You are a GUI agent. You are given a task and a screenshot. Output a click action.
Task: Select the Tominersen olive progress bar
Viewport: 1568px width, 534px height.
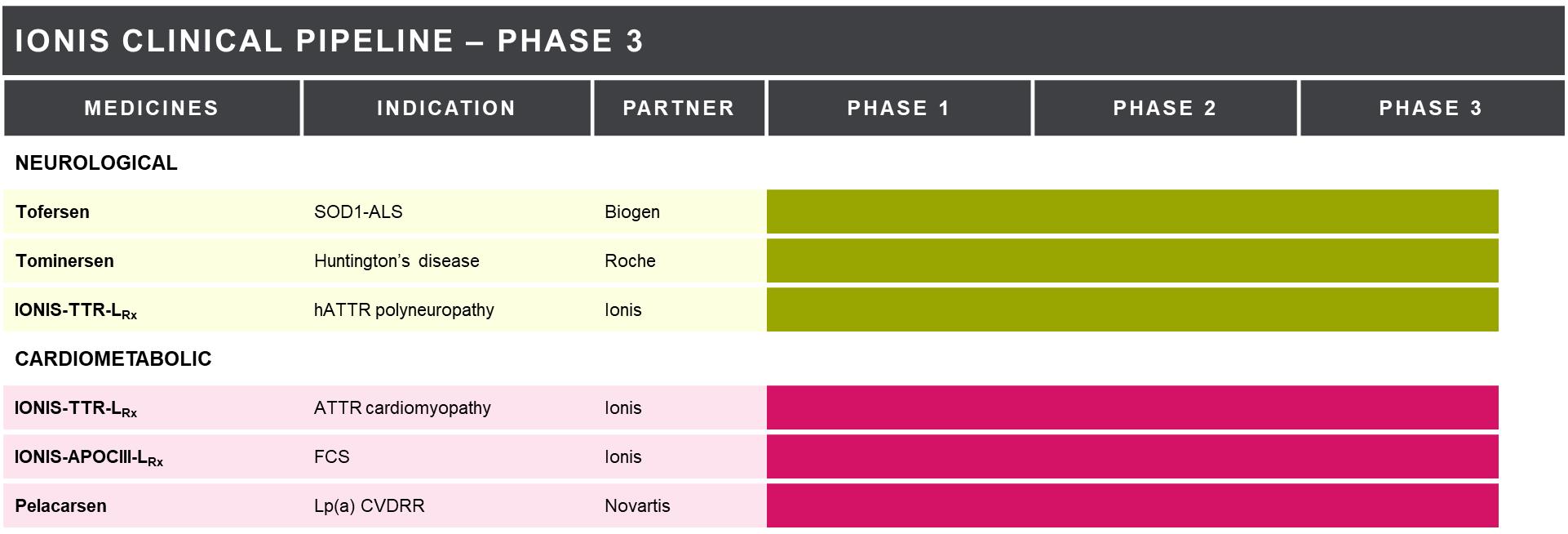tap(1132, 260)
